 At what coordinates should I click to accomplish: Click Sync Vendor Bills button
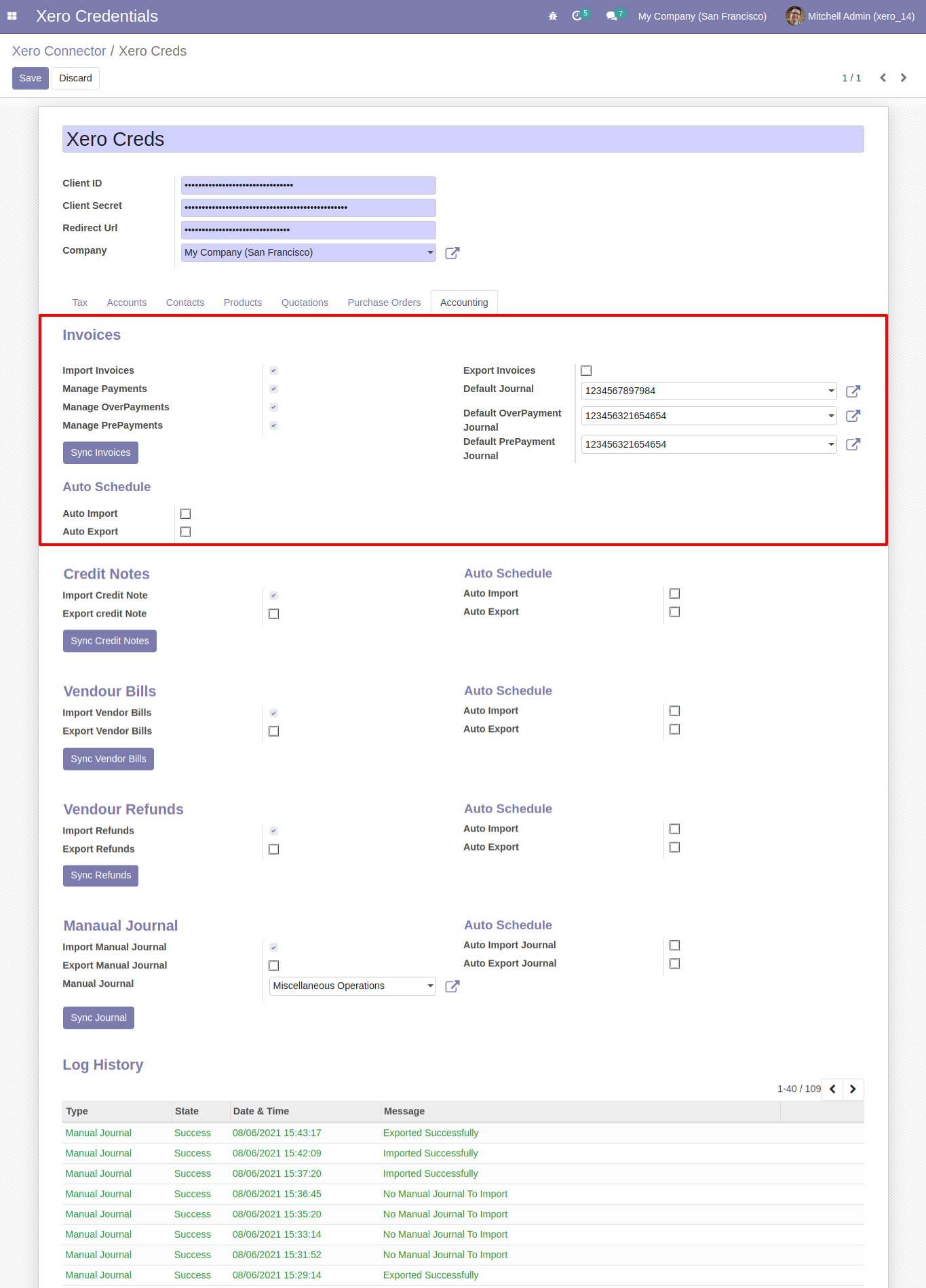coord(109,760)
